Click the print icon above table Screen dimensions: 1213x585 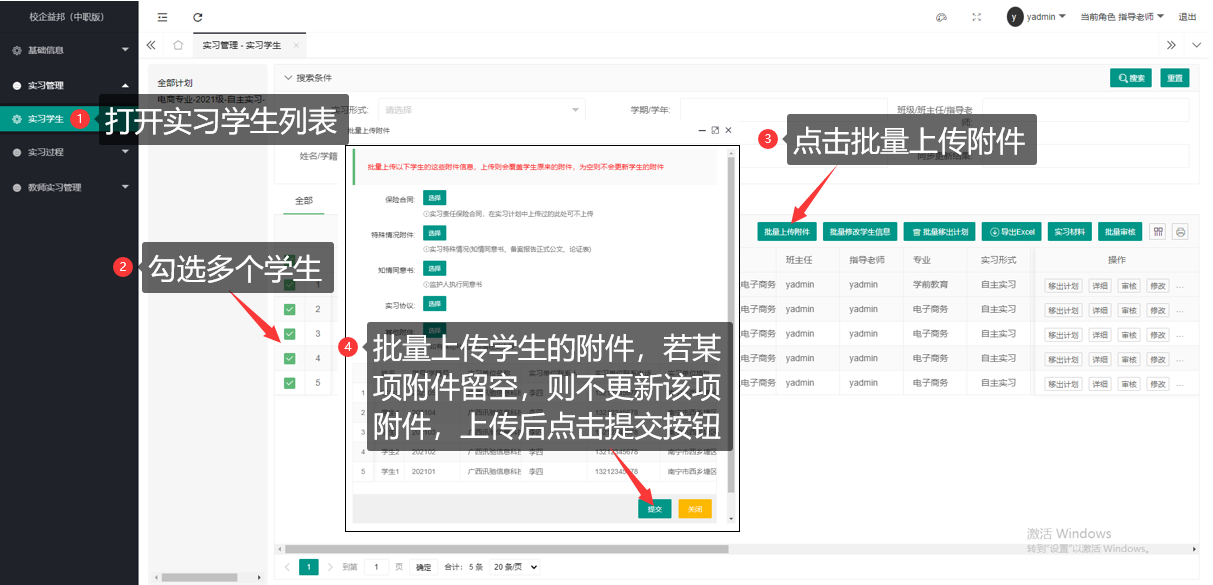[1180, 232]
